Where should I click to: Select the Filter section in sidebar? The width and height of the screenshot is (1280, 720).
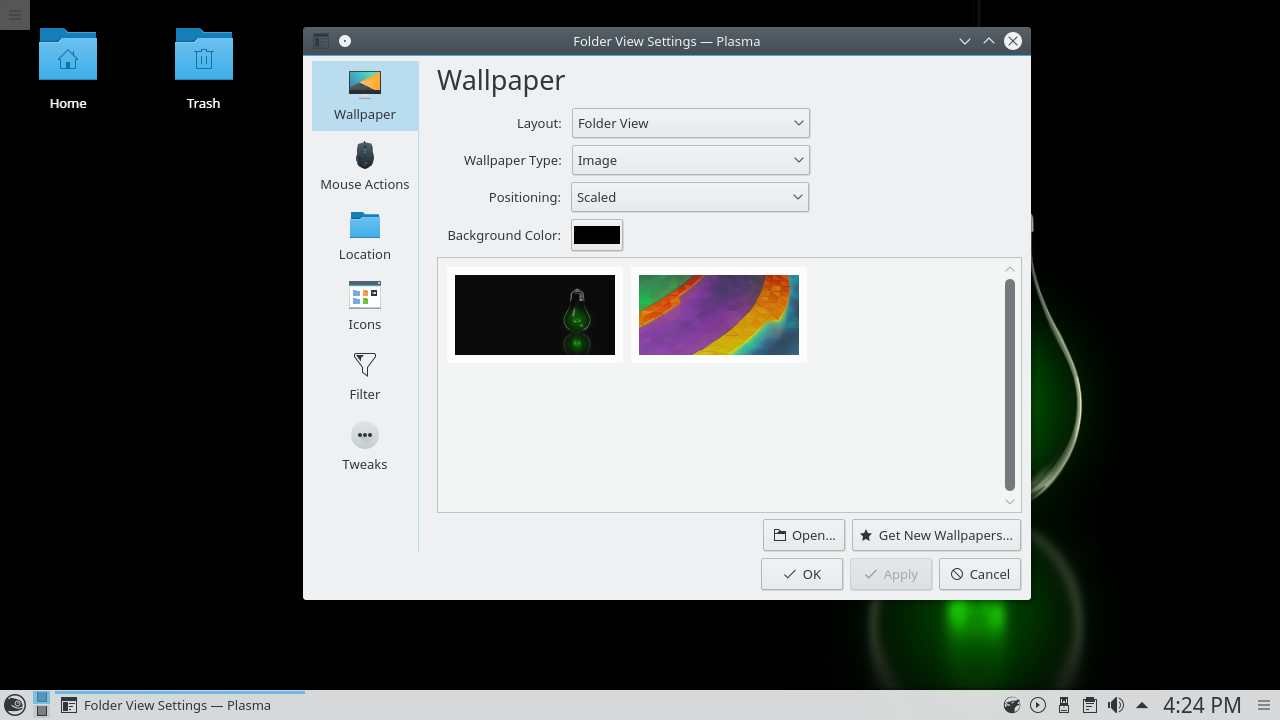pyautogui.click(x=364, y=376)
